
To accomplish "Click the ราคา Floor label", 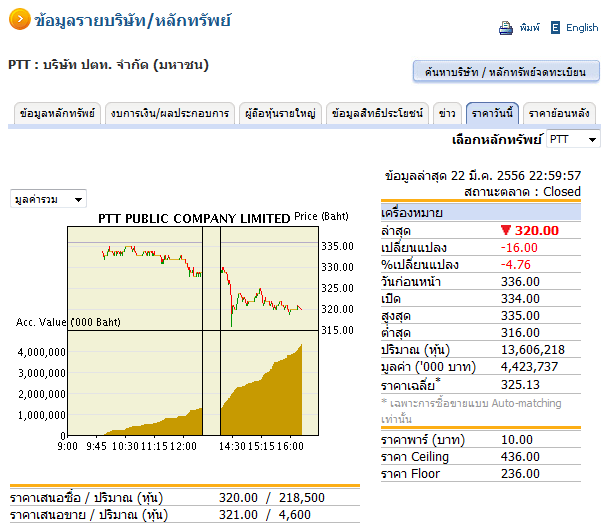I will coord(410,474).
